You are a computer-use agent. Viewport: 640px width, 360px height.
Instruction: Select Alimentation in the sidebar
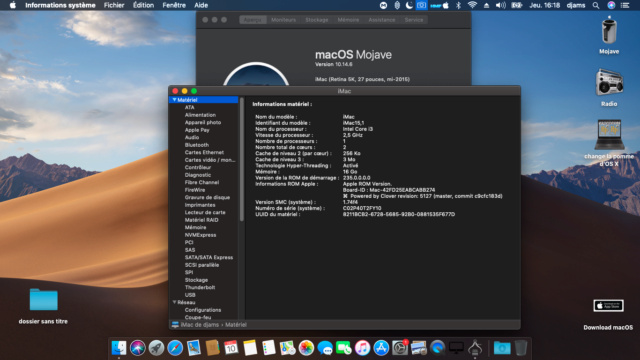click(x=200, y=115)
